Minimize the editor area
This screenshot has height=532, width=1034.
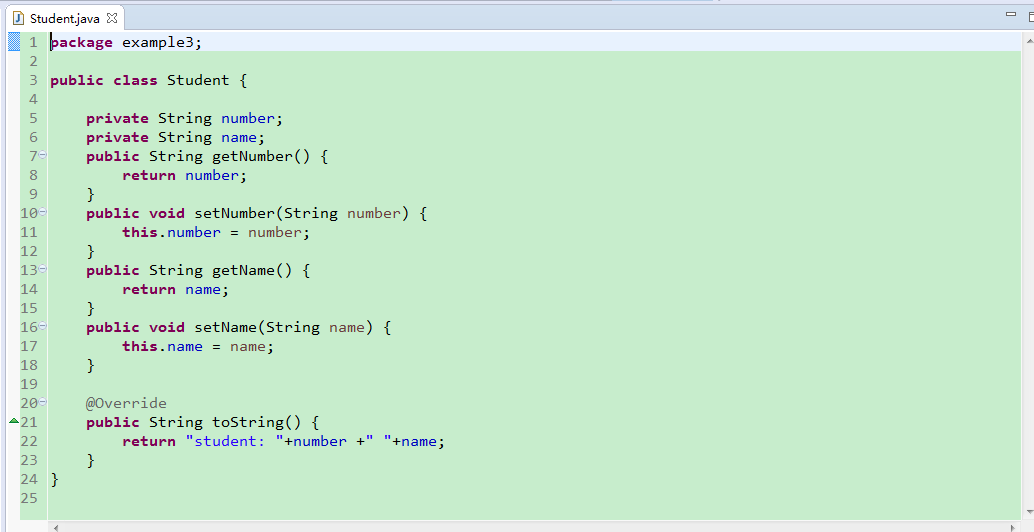(x=1011, y=14)
